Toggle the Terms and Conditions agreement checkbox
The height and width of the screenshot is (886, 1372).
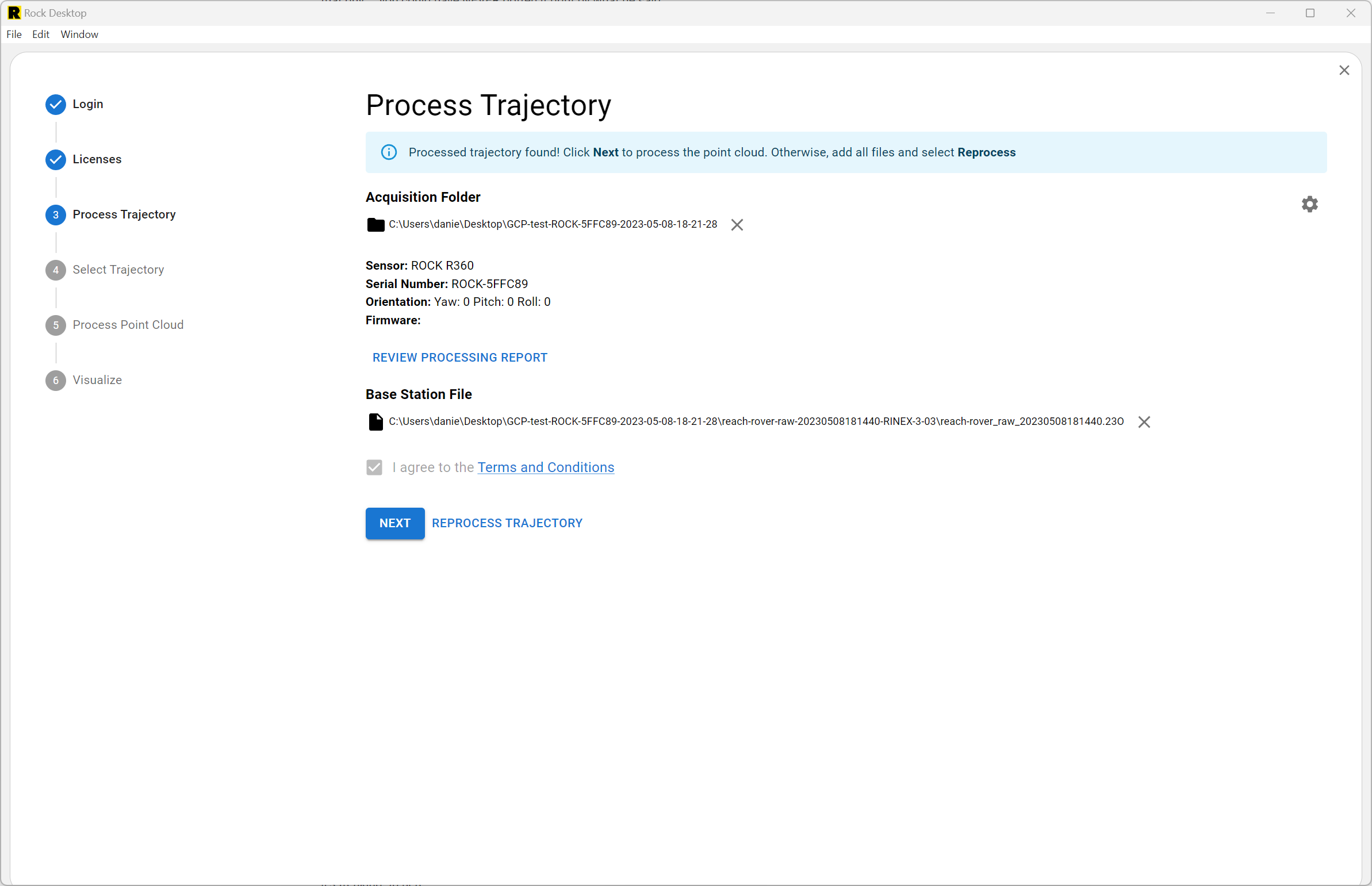pyautogui.click(x=374, y=467)
